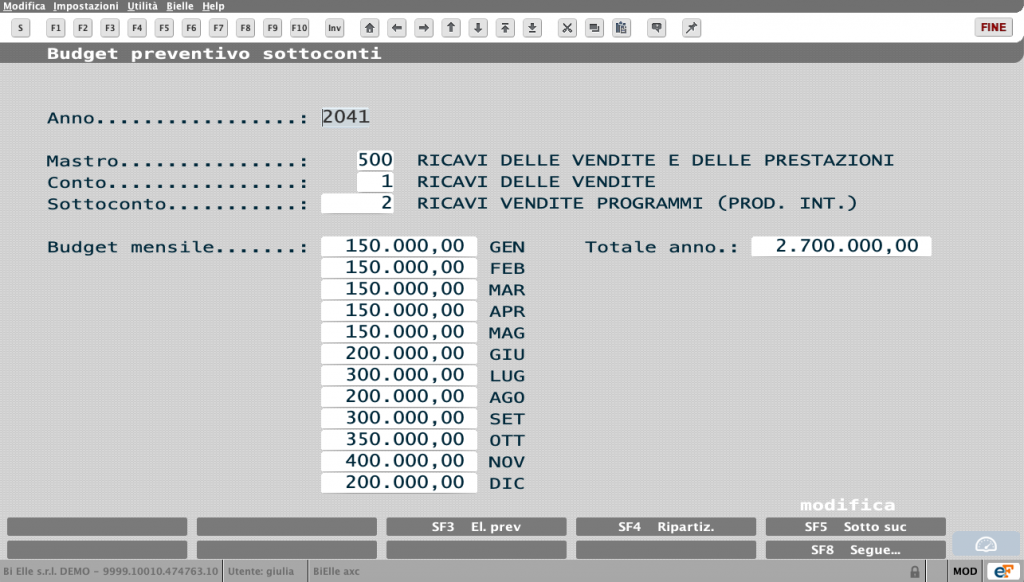The image size is (1024, 582).
Task: Open the Impostazioni menu
Action: (86, 6)
